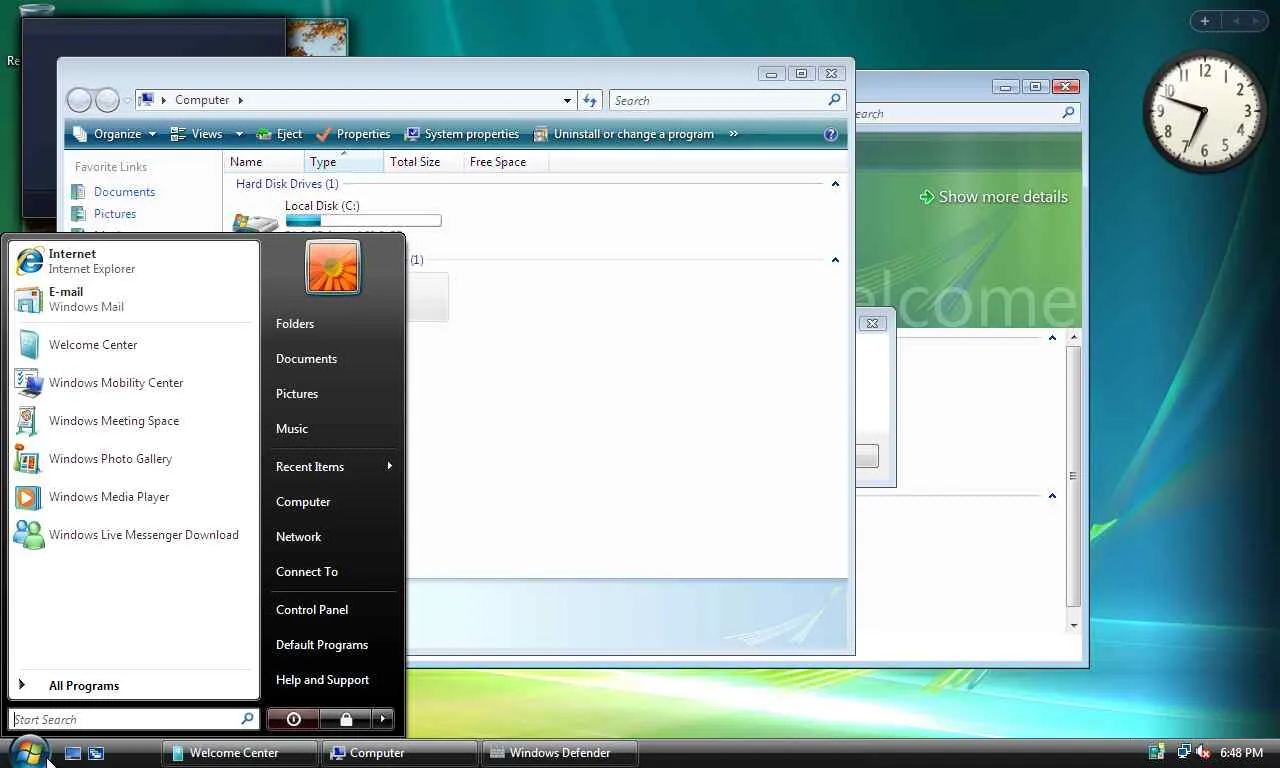Click the Welcome Center vertical scrollbar thumb
The width and height of the screenshot is (1280, 768).
pyautogui.click(x=1074, y=476)
